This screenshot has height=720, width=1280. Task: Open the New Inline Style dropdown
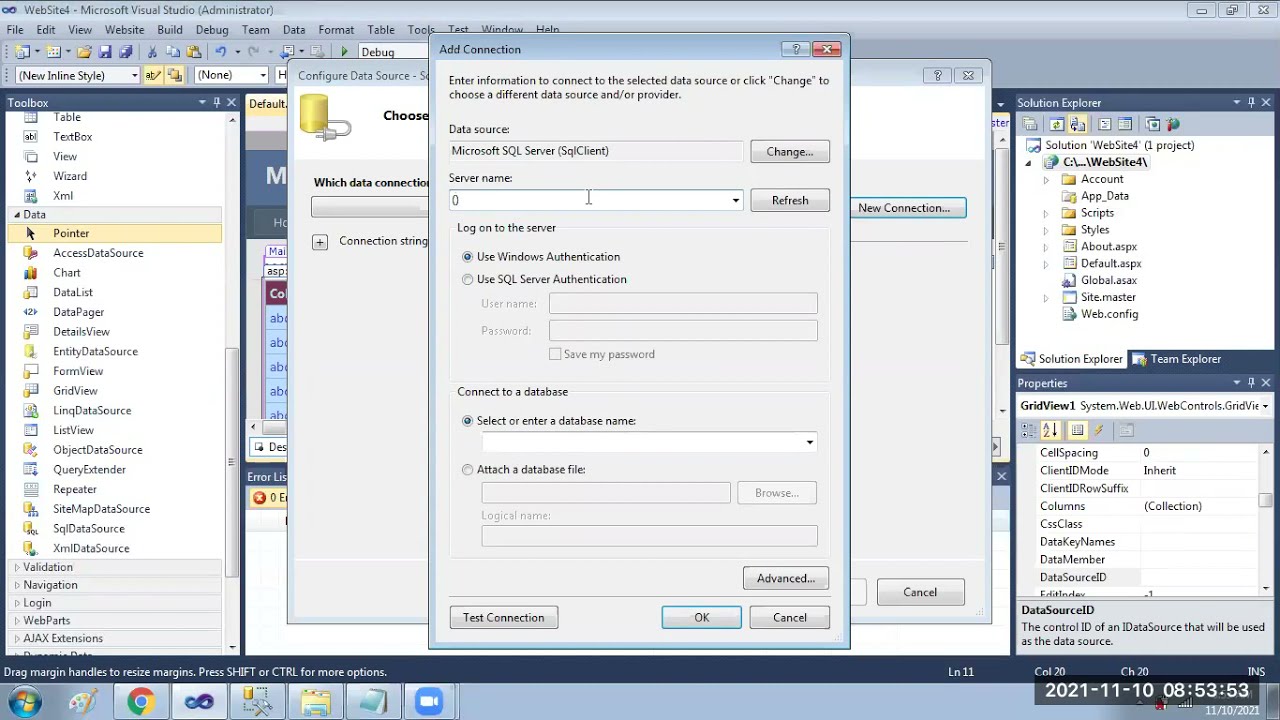coord(134,76)
